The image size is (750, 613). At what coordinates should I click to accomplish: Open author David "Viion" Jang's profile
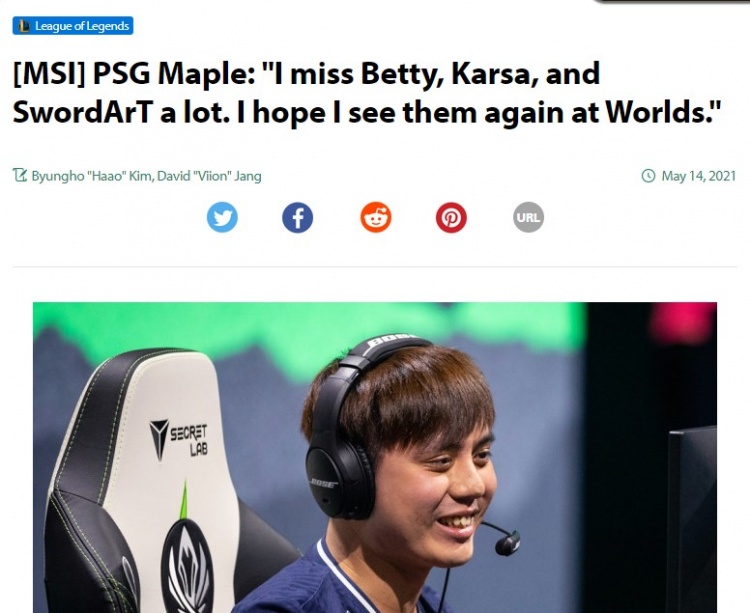click(x=209, y=176)
